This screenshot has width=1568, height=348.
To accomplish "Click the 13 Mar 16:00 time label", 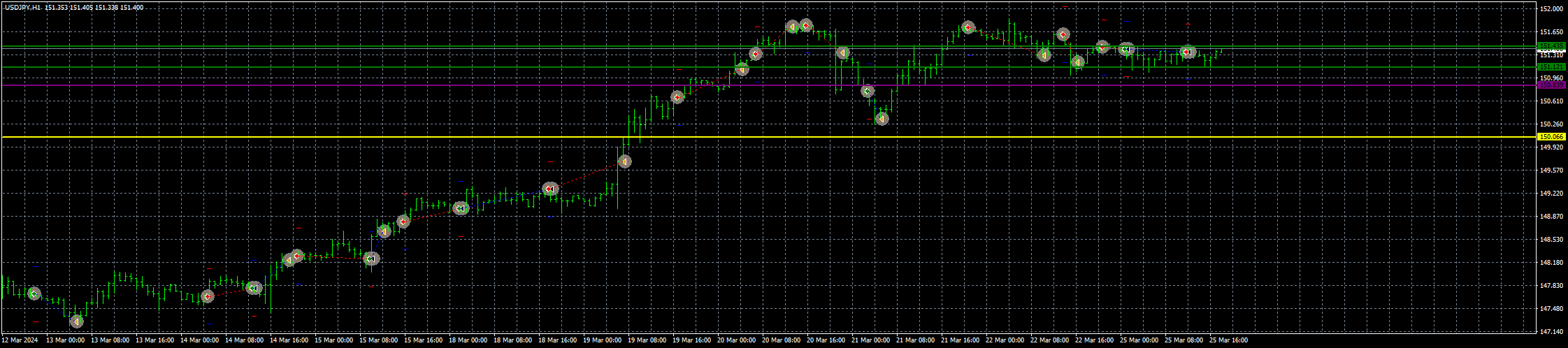I will pos(155,340).
